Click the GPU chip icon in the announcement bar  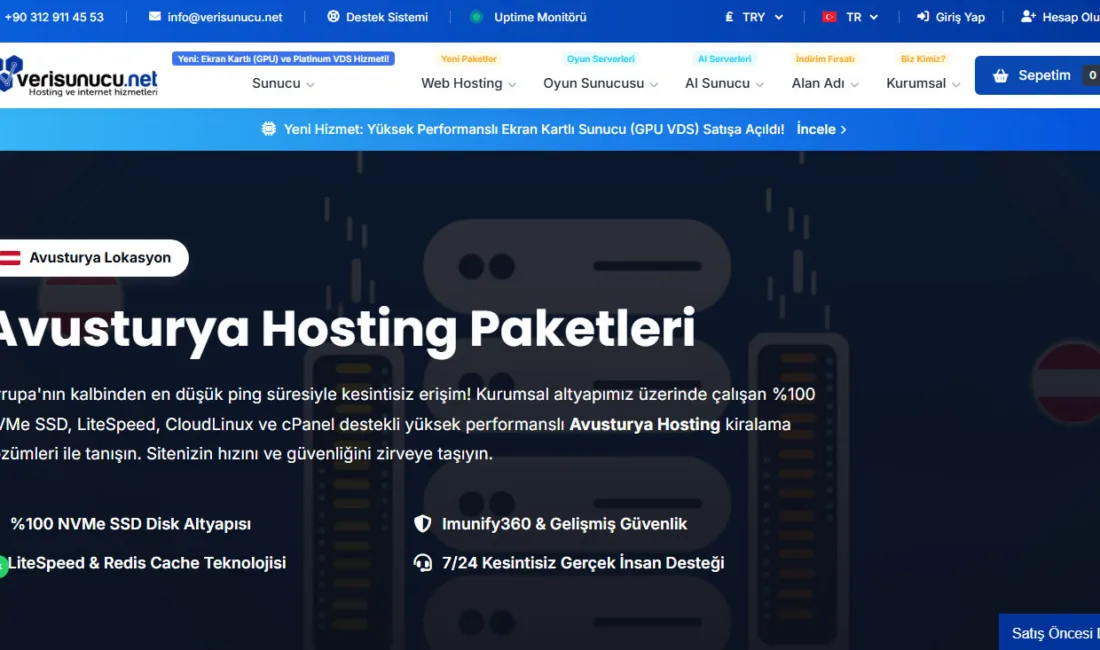coord(268,129)
